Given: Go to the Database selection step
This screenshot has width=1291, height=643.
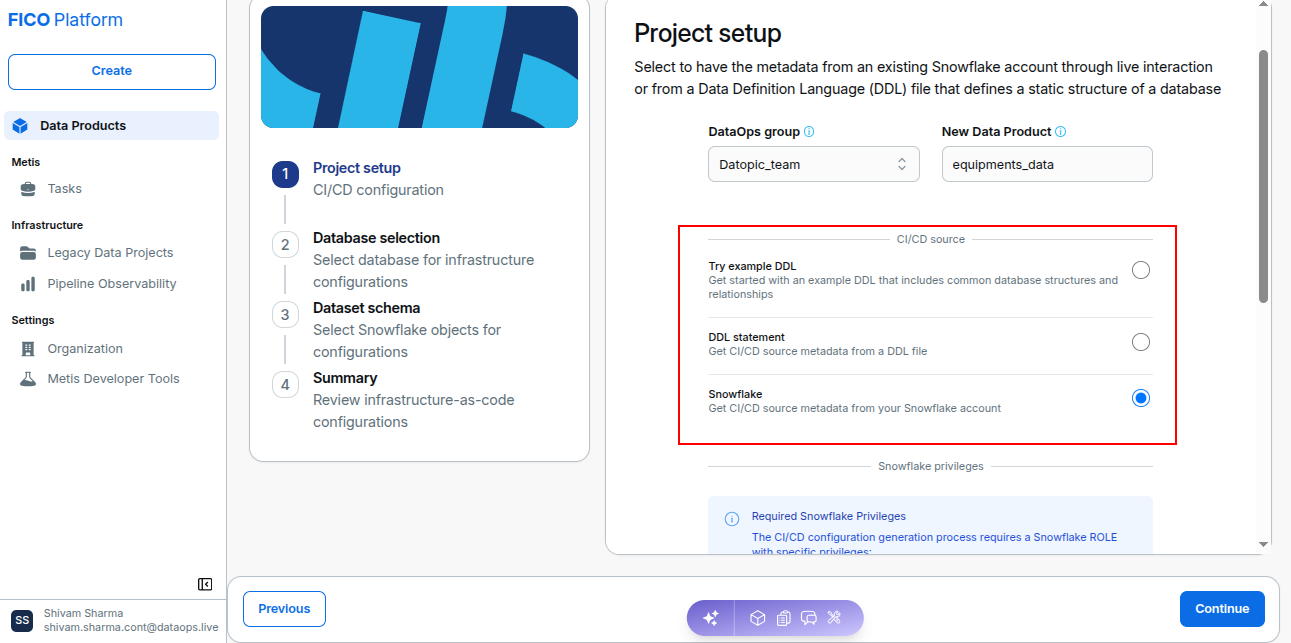Looking at the screenshot, I should point(376,238).
